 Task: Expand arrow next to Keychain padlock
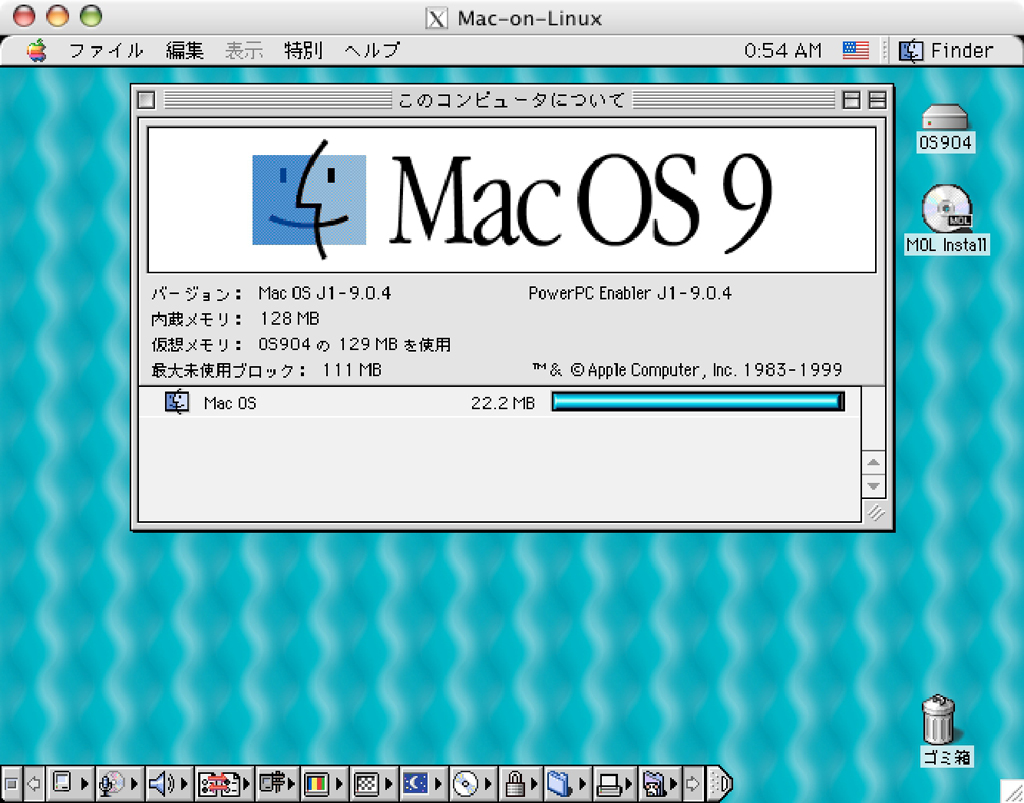tap(534, 783)
